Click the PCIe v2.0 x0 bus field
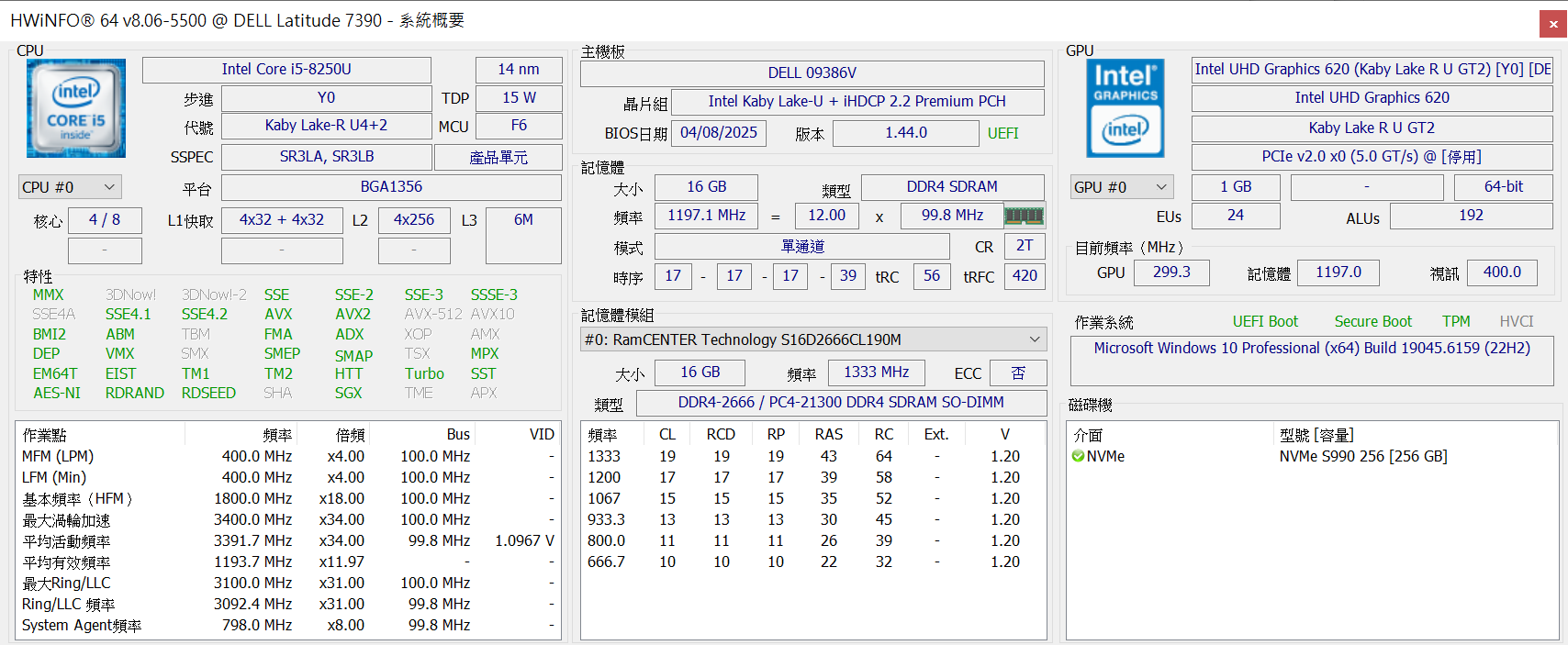 (1372, 157)
